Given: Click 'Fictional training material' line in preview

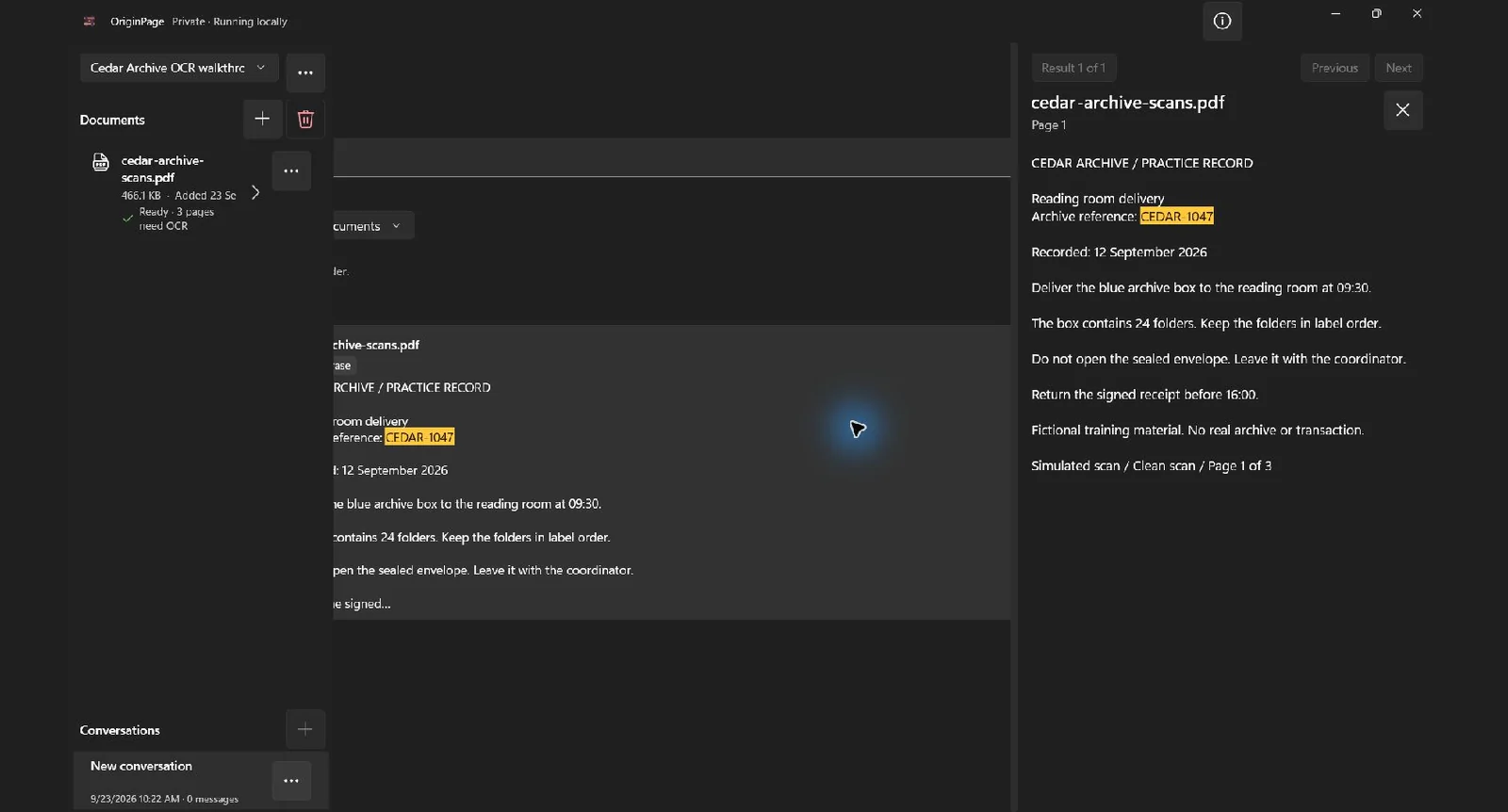Looking at the screenshot, I should click(1197, 430).
